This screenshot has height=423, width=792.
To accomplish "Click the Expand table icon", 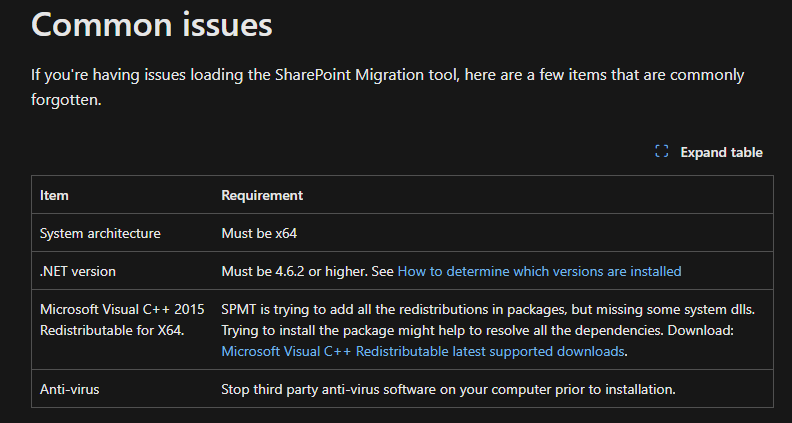I will pyautogui.click(x=661, y=152).
